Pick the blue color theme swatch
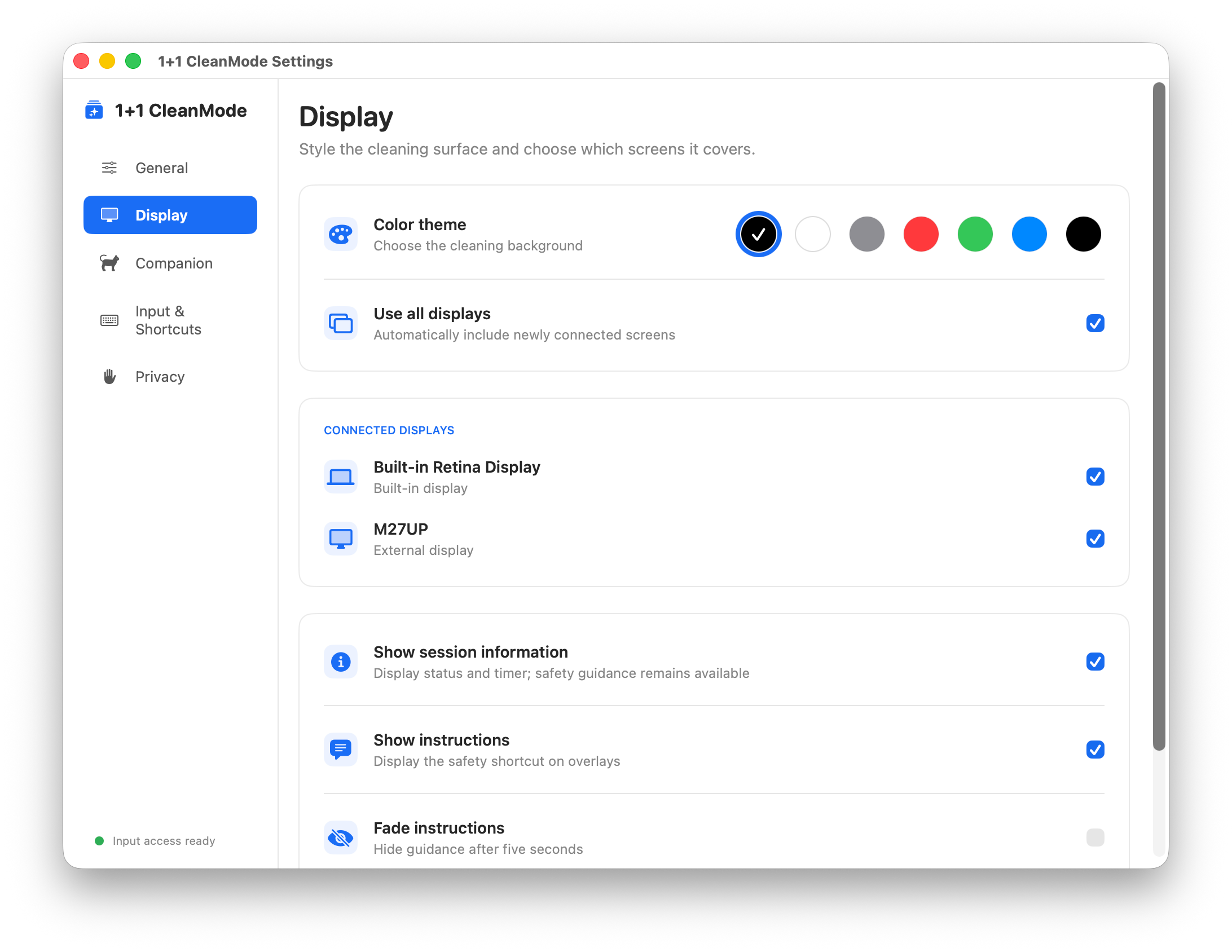The image size is (1232, 952). pos(1029,234)
